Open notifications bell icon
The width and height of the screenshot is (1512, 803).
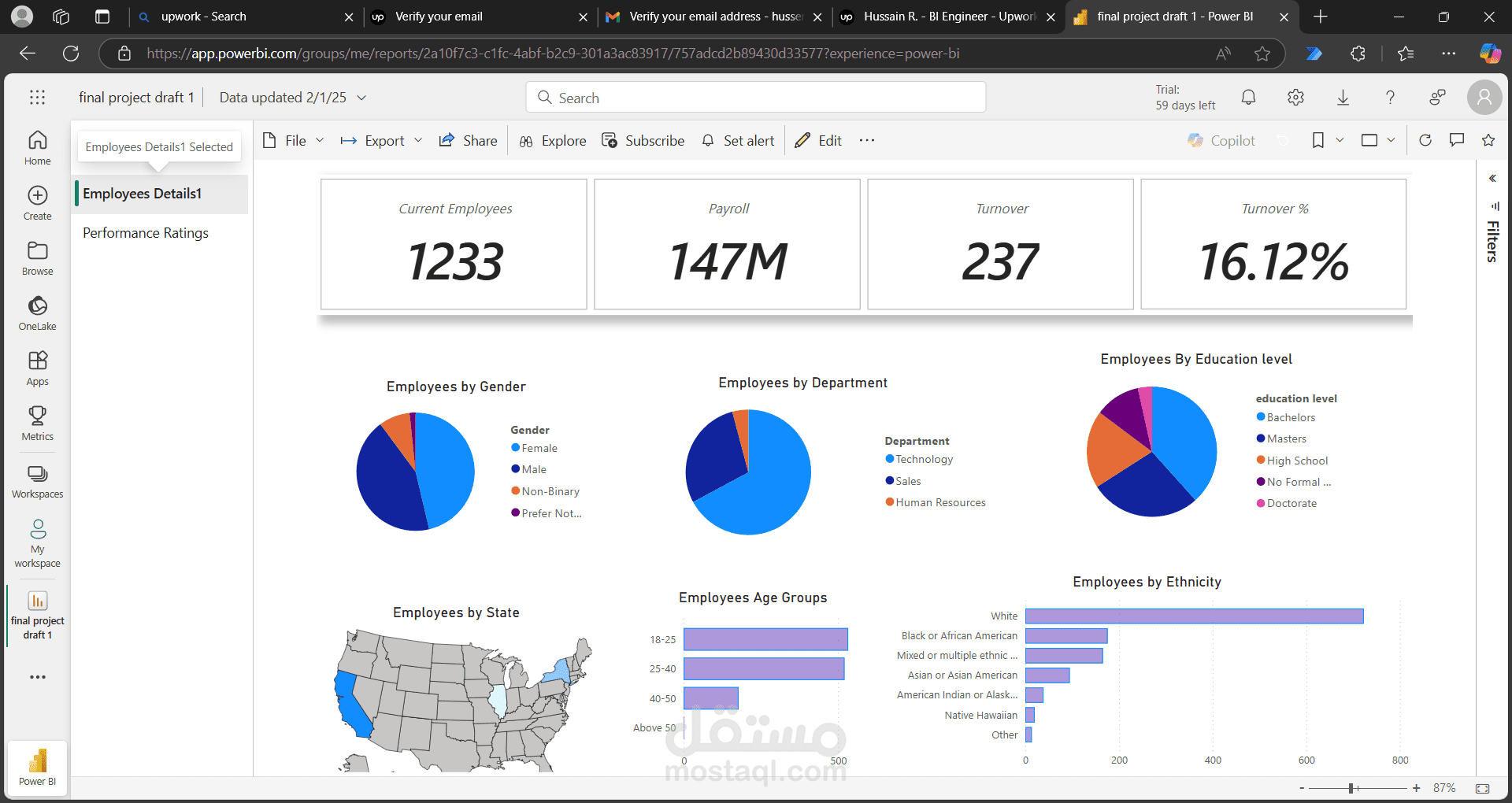click(1248, 98)
